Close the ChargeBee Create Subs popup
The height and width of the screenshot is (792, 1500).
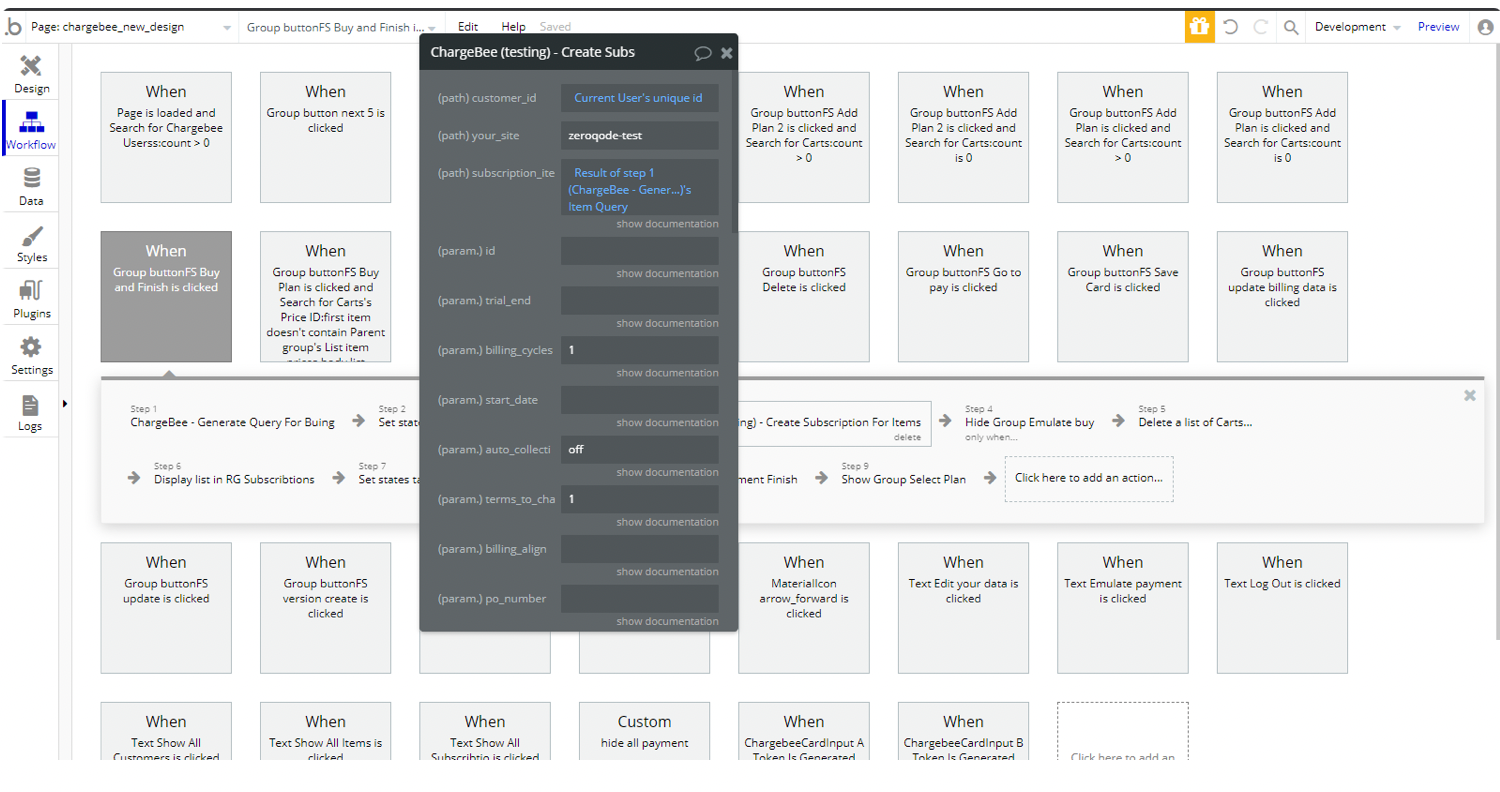tap(727, 53)
